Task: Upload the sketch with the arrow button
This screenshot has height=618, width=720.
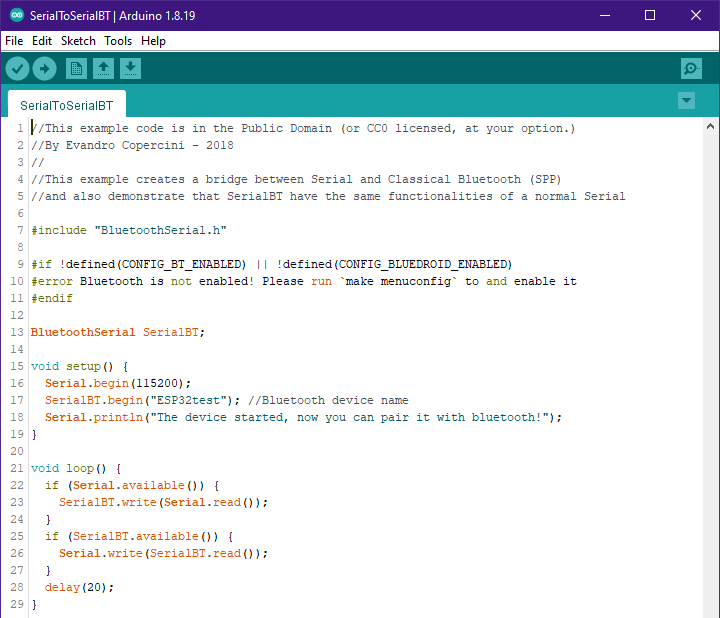Action: coord(45,69)
